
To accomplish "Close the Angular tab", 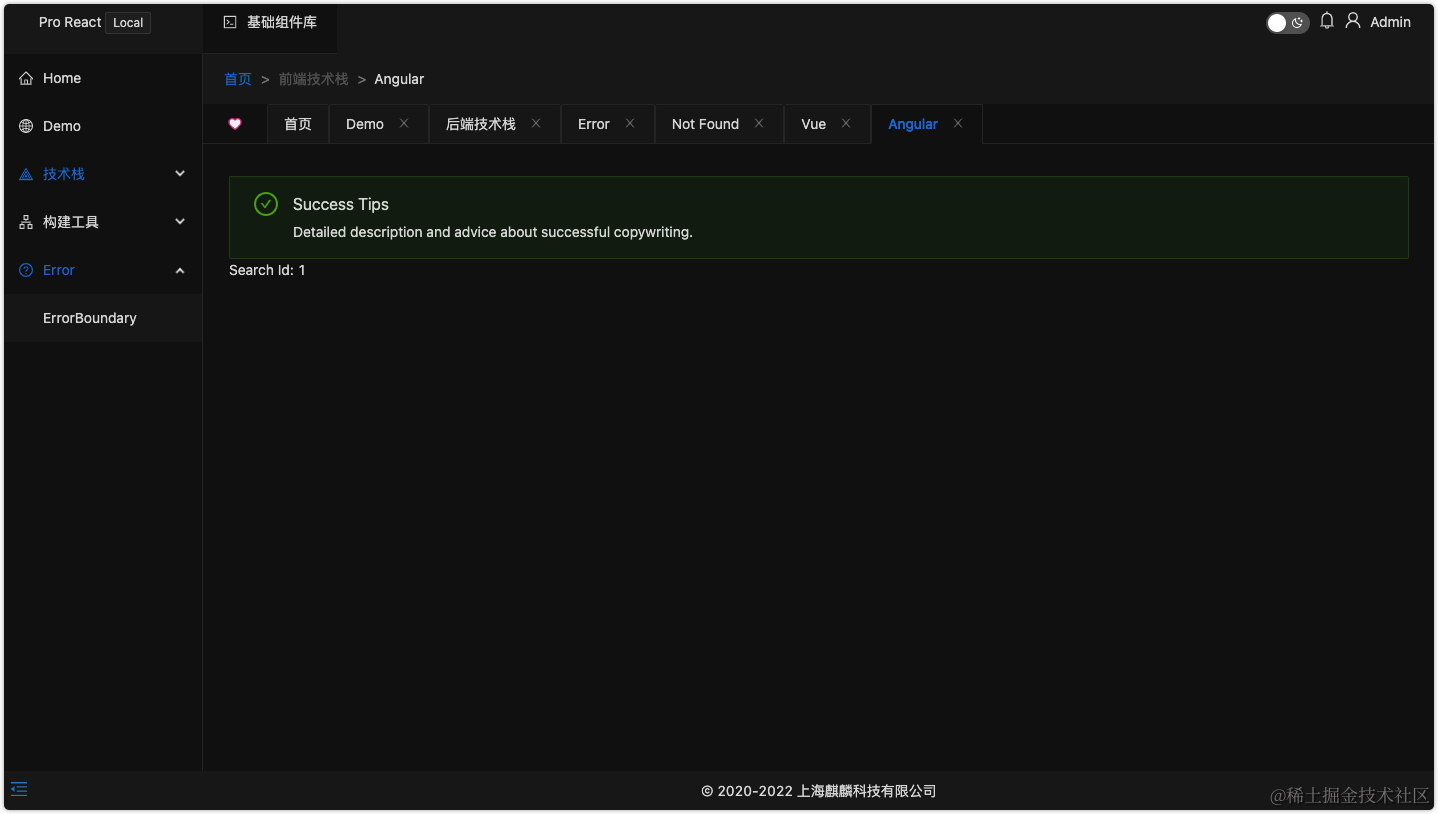I will pos(958,123).
